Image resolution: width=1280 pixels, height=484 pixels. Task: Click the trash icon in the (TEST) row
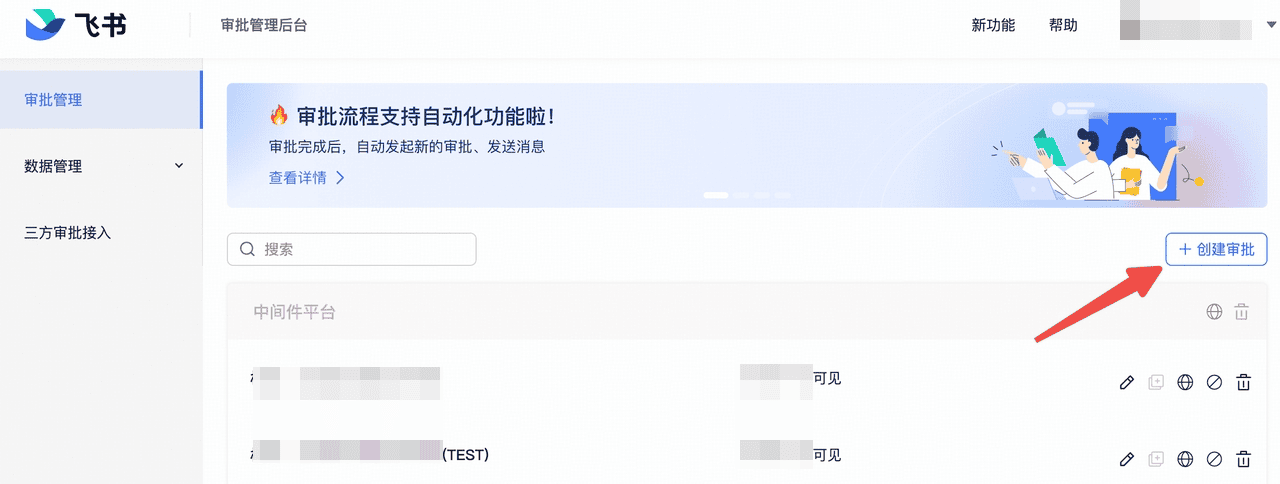coord(1243,460)
